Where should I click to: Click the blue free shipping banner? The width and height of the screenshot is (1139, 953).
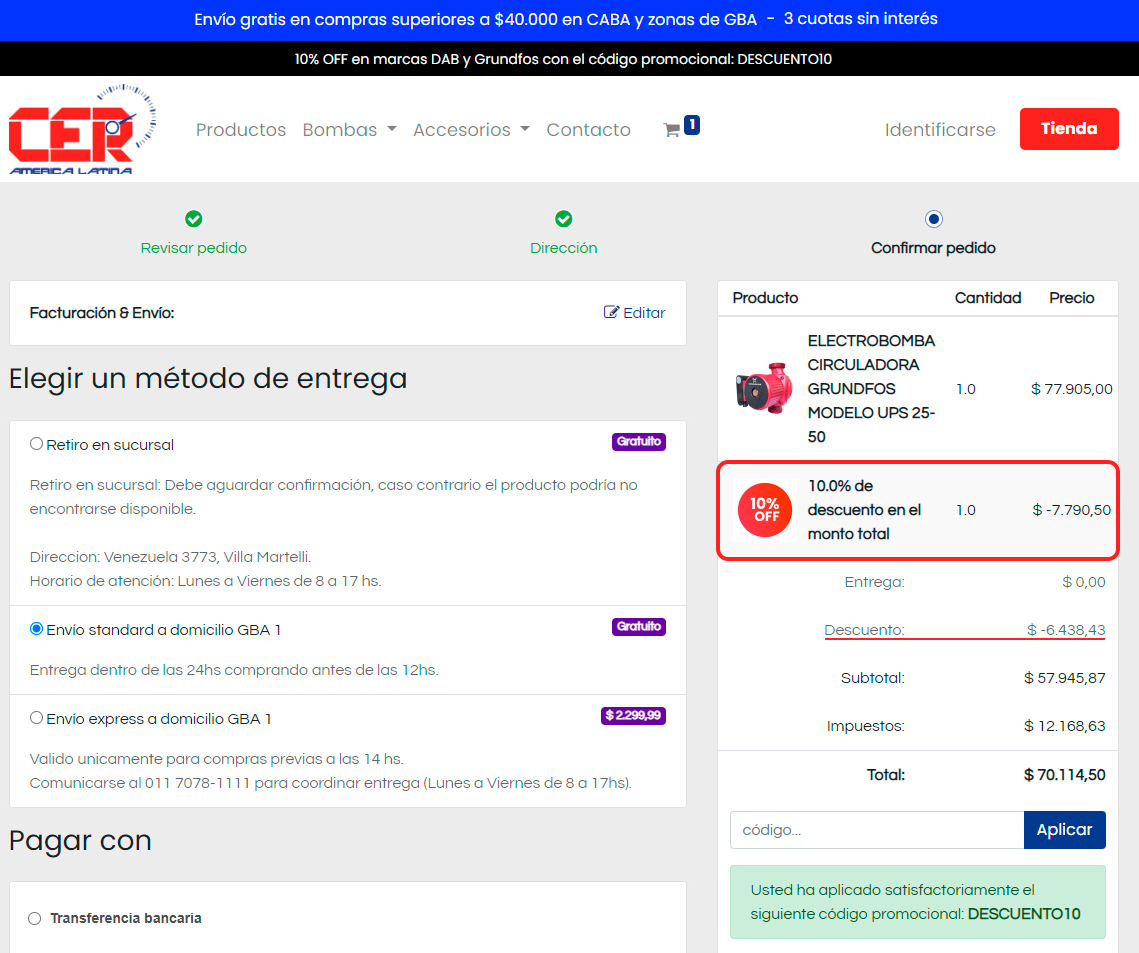[570, 20]
